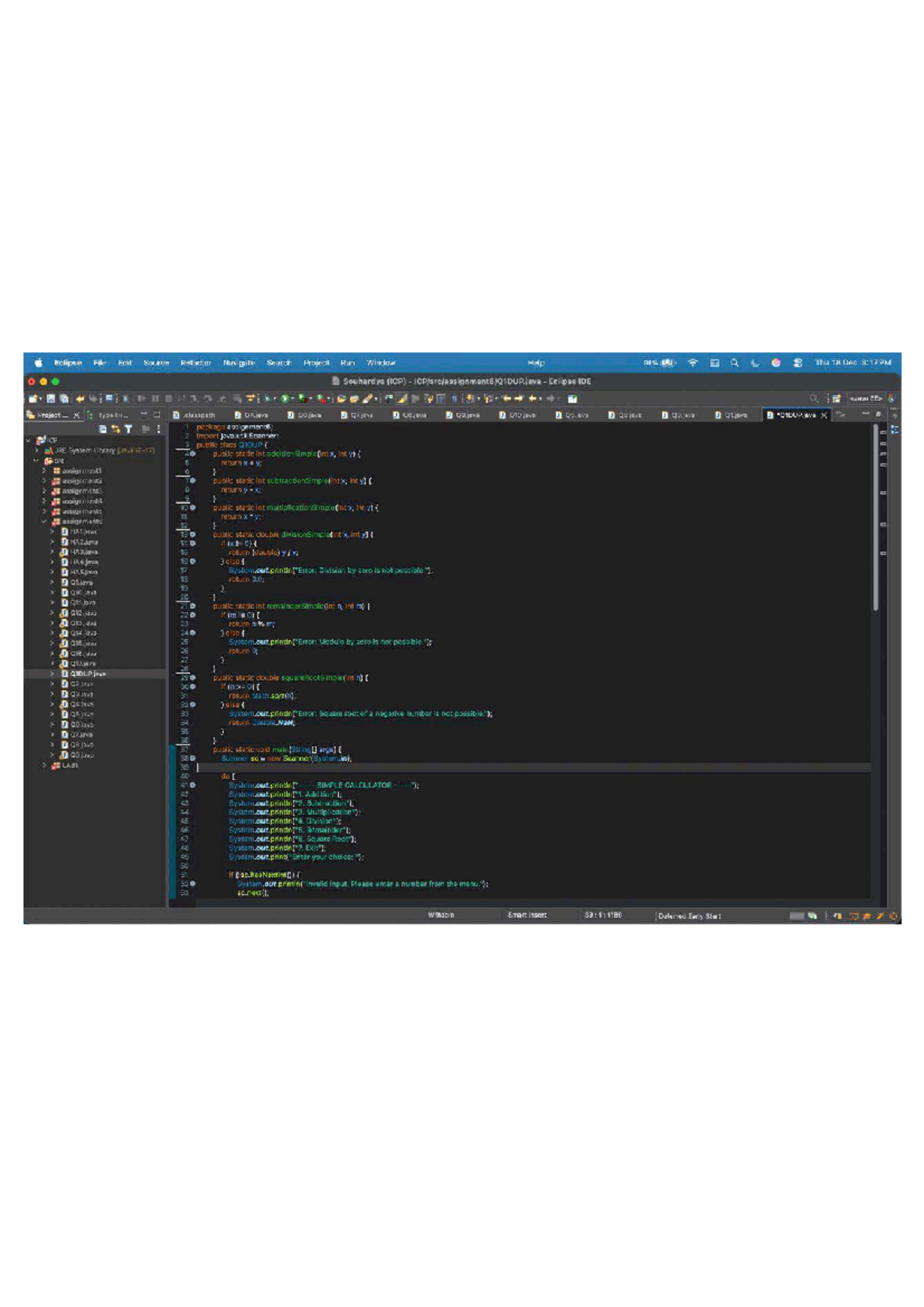Click the green Run button icon
The height and width of the screenshot is (1307, 924).
(285, 399)
